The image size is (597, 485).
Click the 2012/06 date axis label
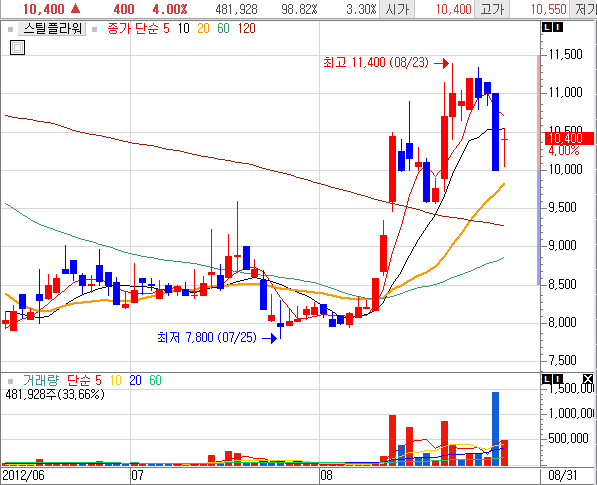coord(24,475)
